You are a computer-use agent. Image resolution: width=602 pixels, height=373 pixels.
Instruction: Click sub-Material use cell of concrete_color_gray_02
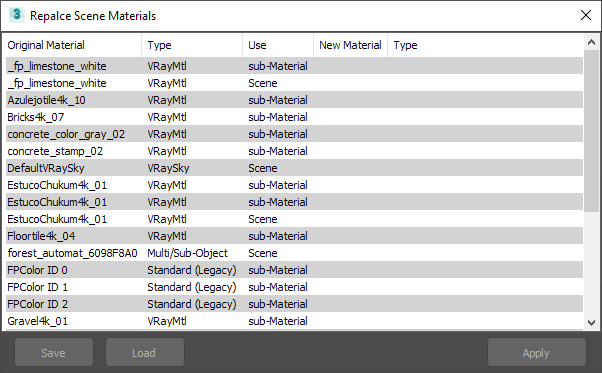tap(278, 134)
